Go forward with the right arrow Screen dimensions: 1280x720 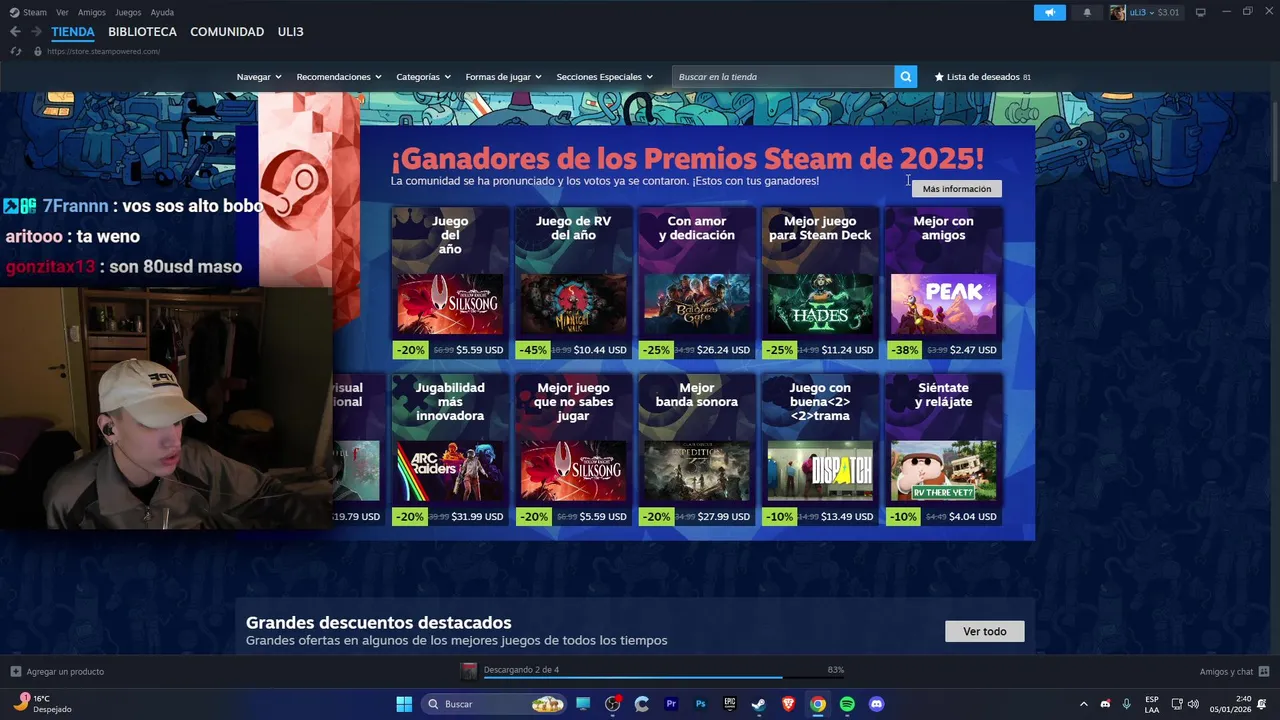click(x=36, y=32)
